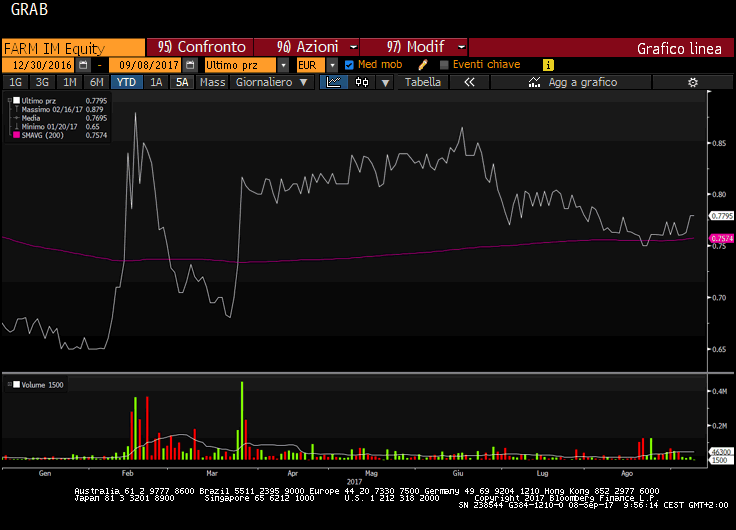Select the candlestick chart type icon
This screenshot has height=530, width=736.
pyautogui.click(x=362, y=82)
